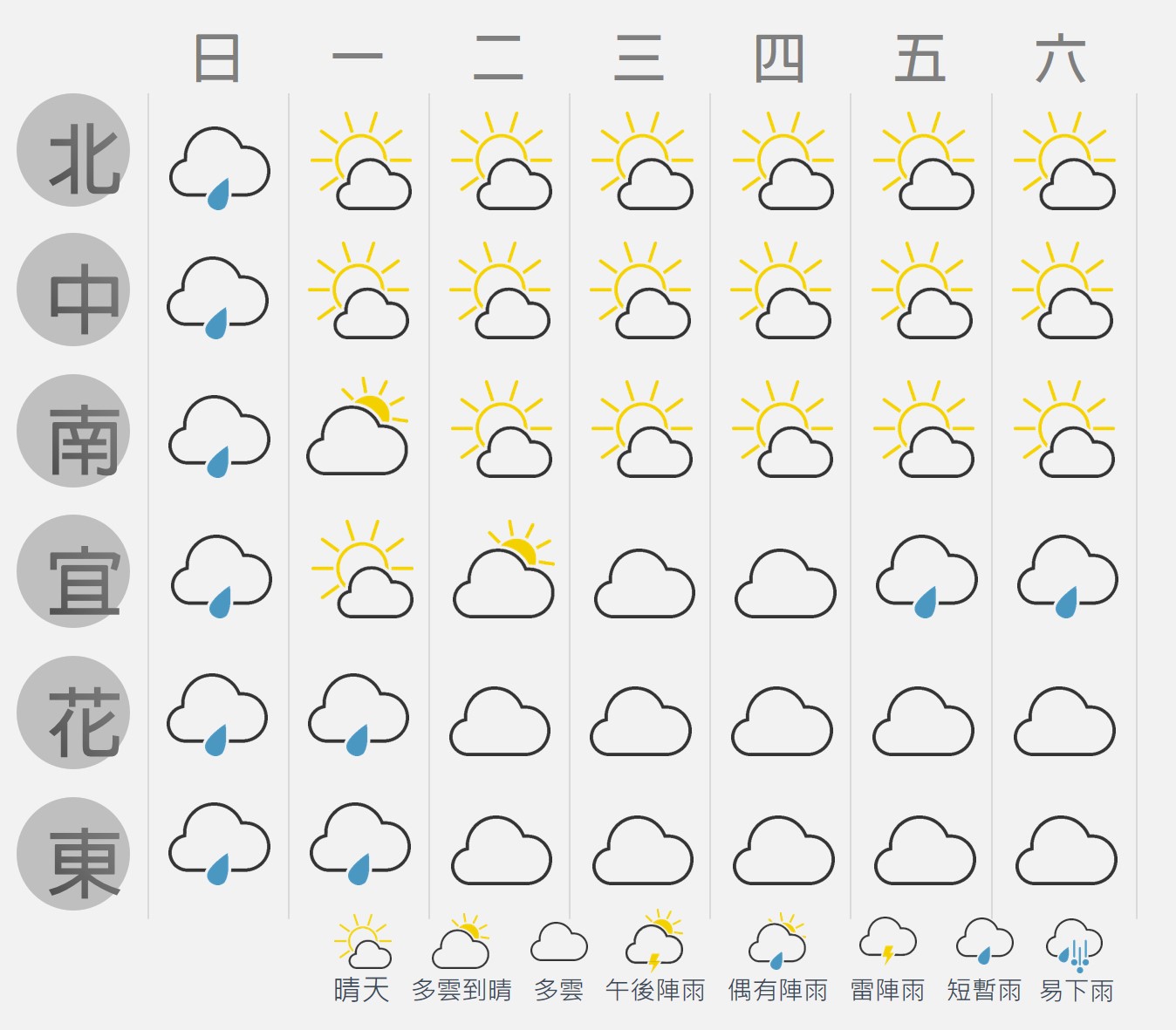1176x1030 pixels.
Task: Select the 北 region circle
Action: 73,150
